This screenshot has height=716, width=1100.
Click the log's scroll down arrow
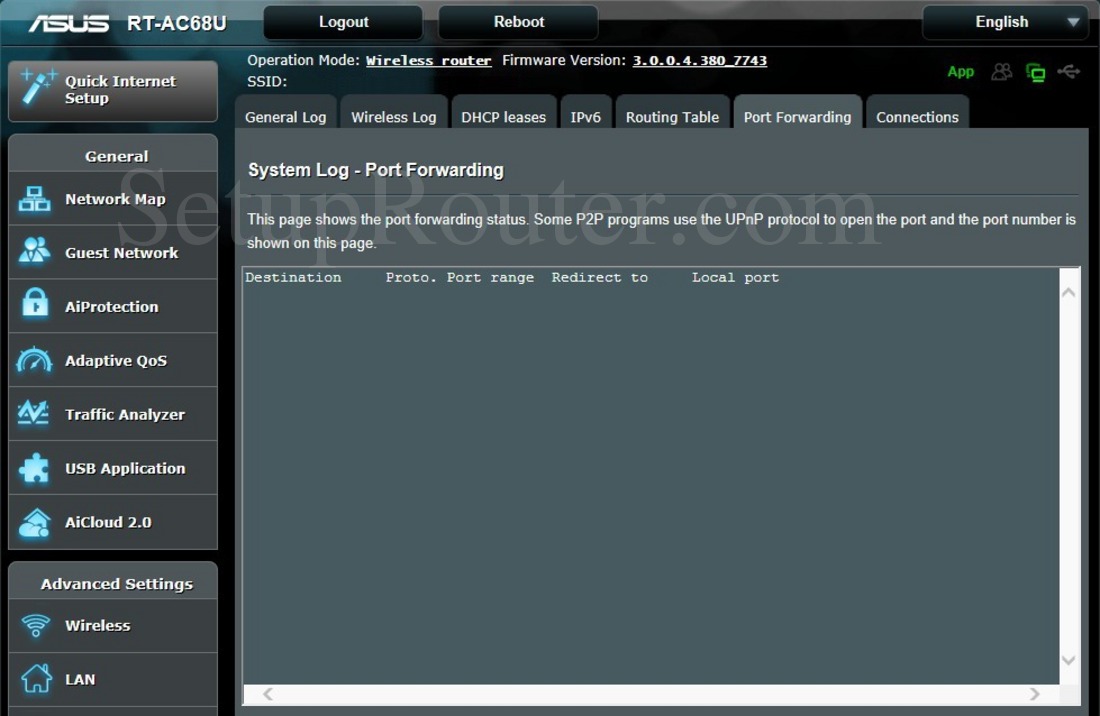pos(1068,661)
